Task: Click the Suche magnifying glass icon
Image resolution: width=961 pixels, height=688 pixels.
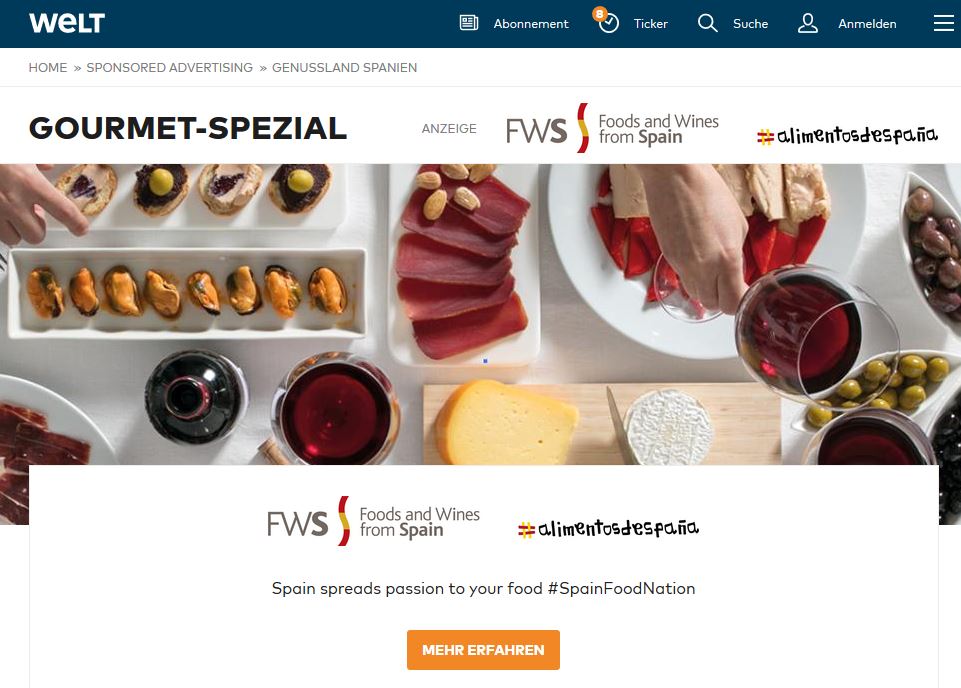Action: pos(707,23)
